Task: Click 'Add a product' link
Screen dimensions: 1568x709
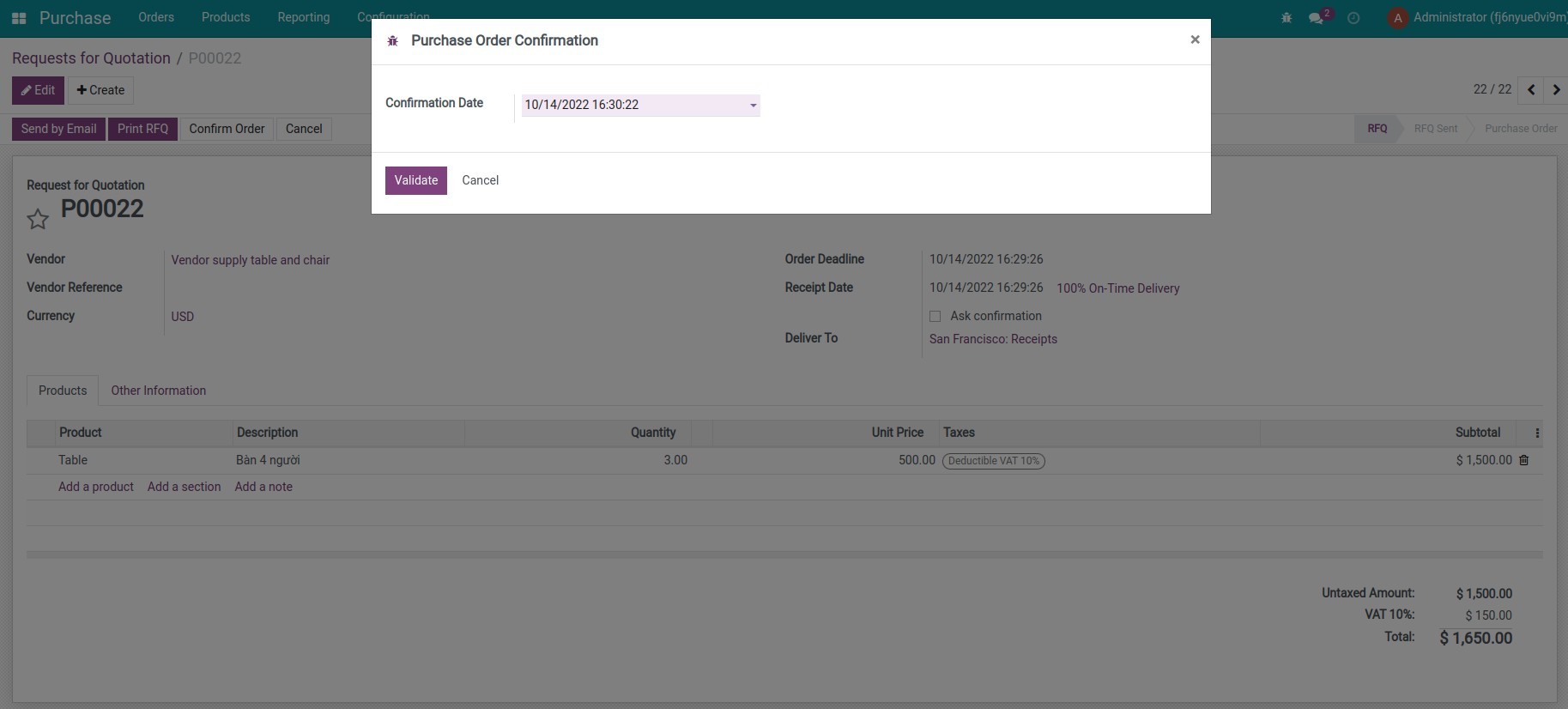Action: tap(96, 487)
